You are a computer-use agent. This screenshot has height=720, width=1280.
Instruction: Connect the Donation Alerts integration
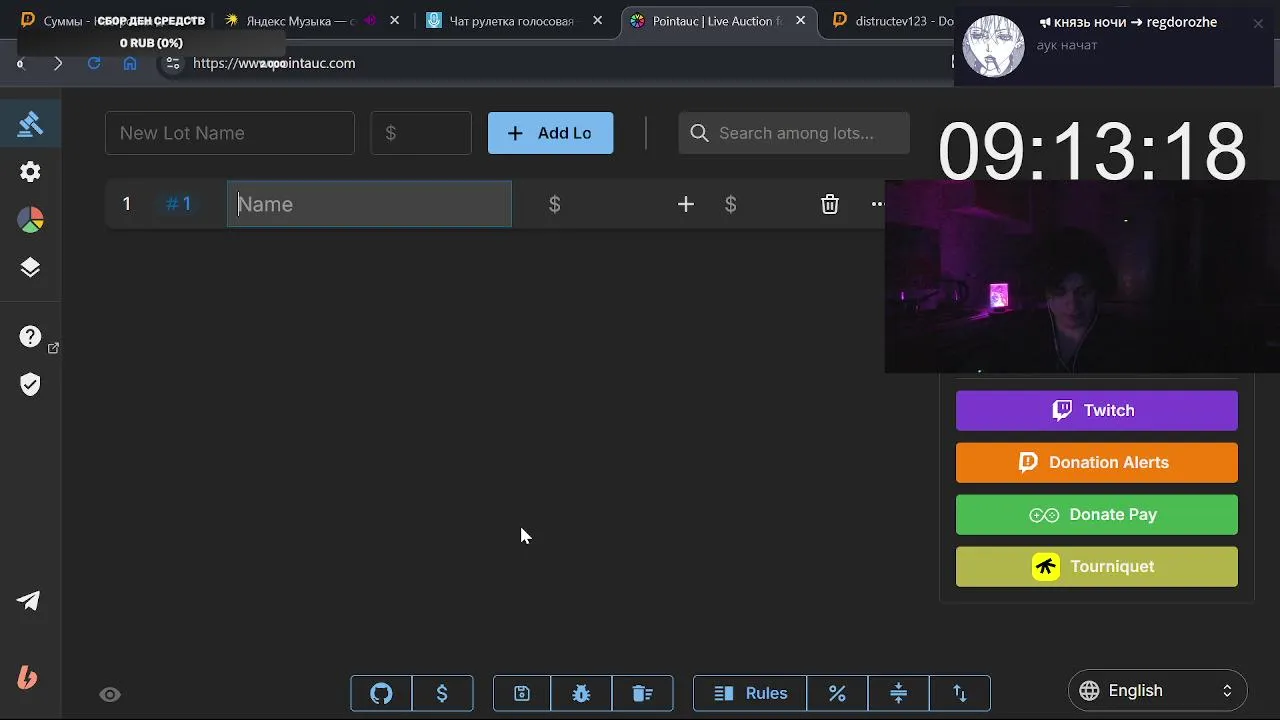coord(1097,462)
